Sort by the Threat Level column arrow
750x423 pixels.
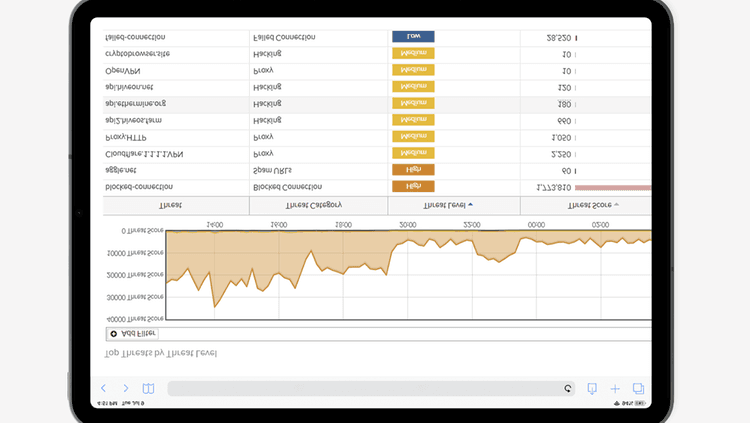pos(470,205)
